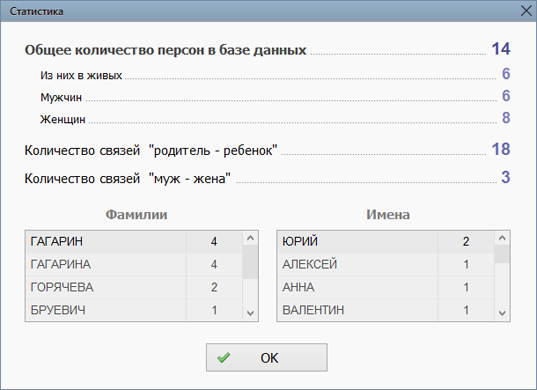Click the OK button

point(266,357)
